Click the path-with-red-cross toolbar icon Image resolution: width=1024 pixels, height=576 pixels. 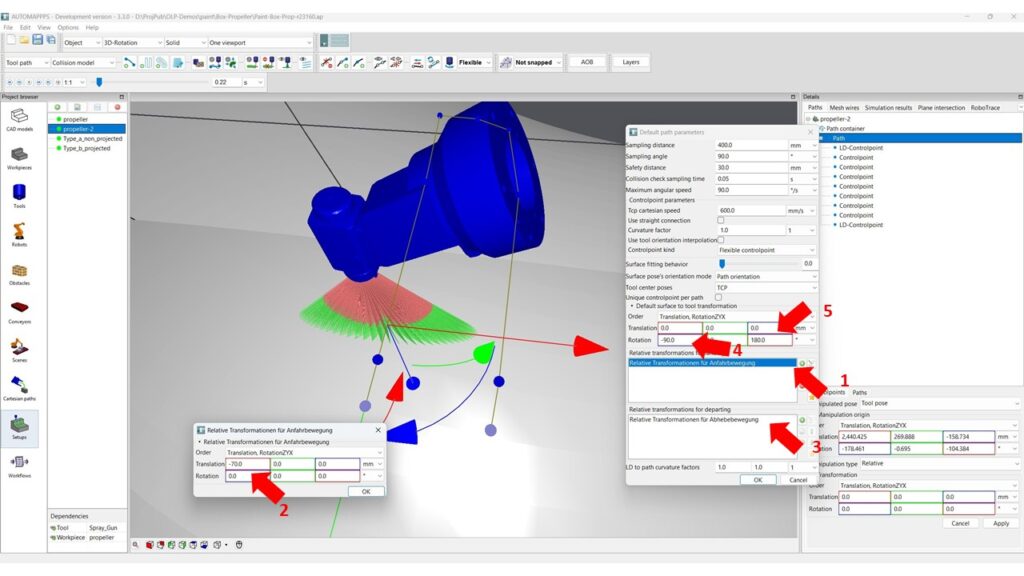click(326, 63)
